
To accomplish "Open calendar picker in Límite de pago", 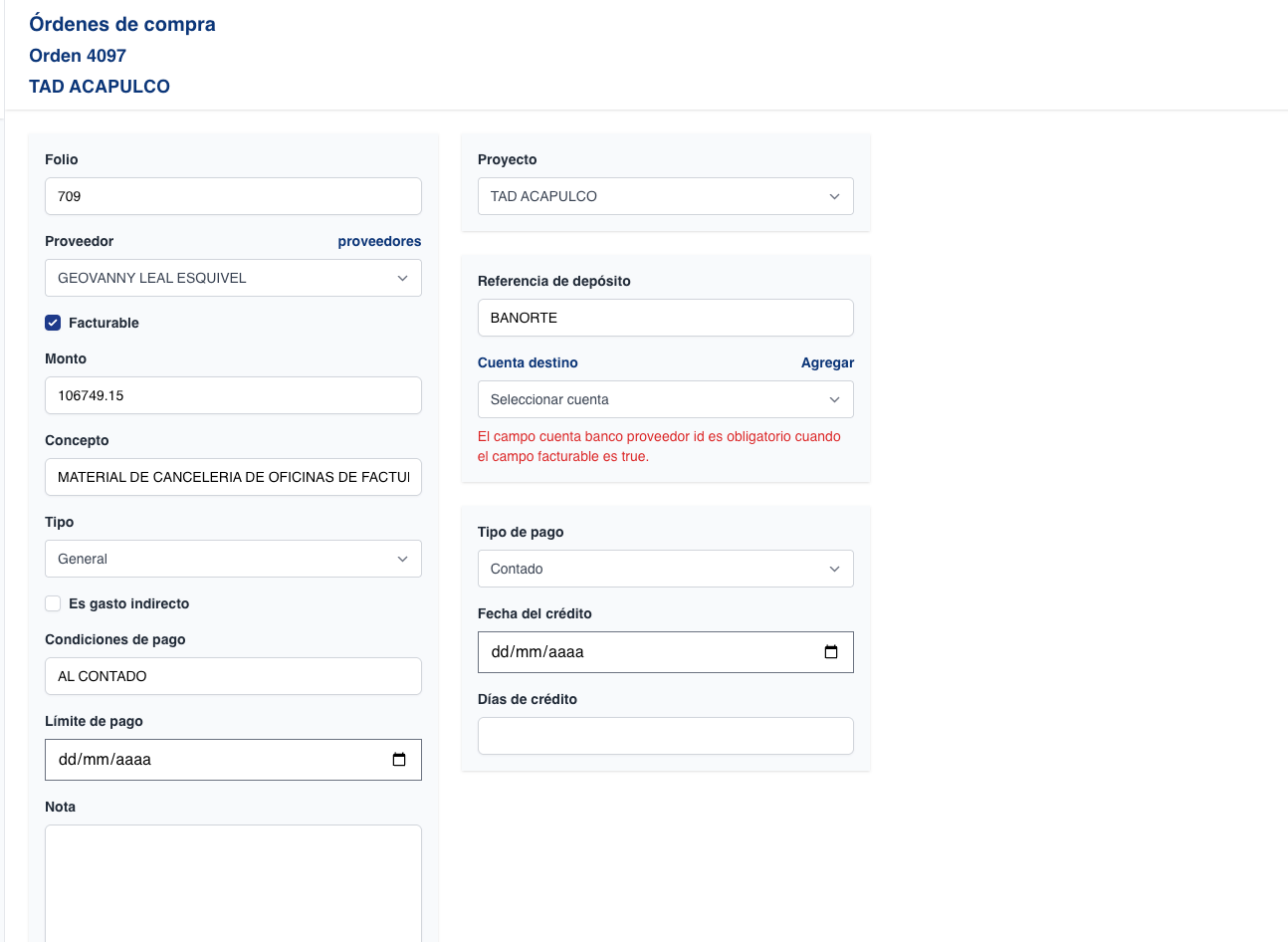I will (x=399, y=760).
